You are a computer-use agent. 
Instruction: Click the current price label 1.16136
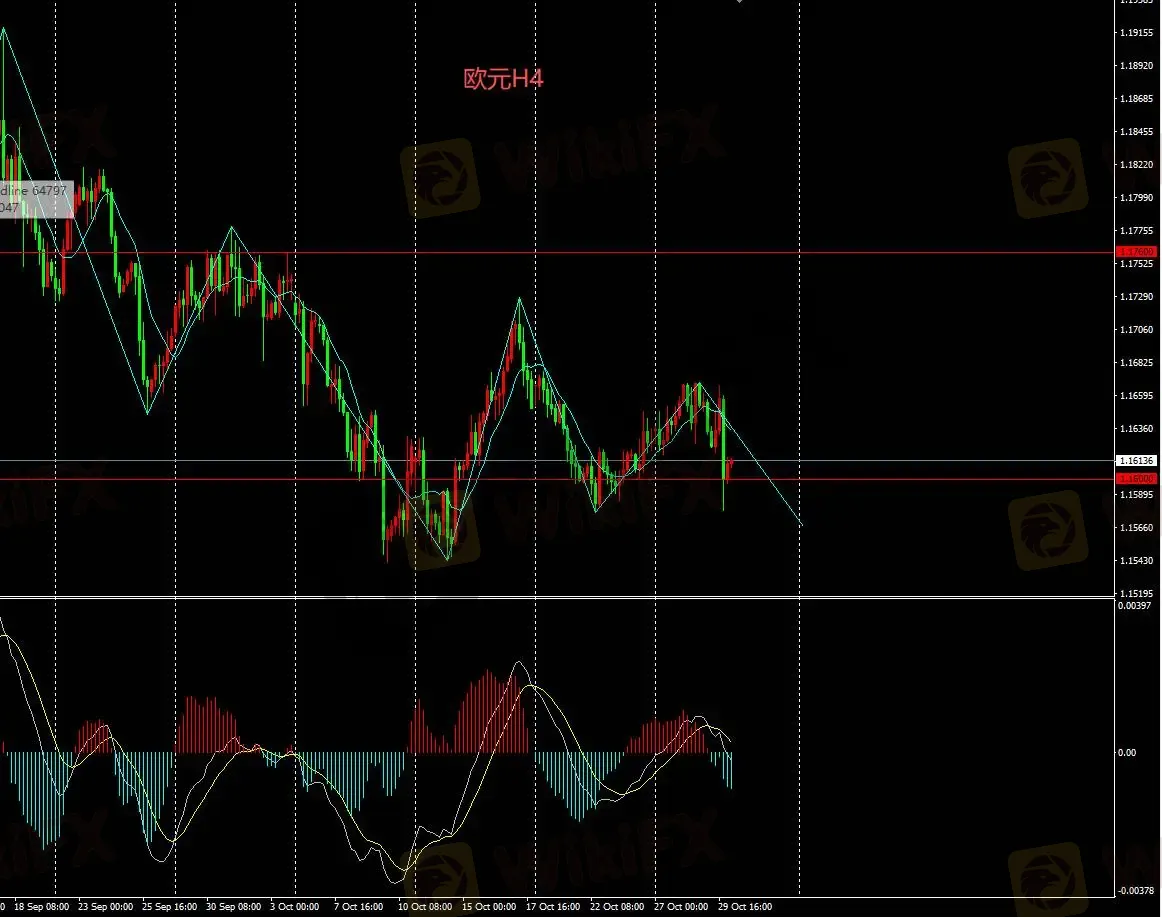1136,461
